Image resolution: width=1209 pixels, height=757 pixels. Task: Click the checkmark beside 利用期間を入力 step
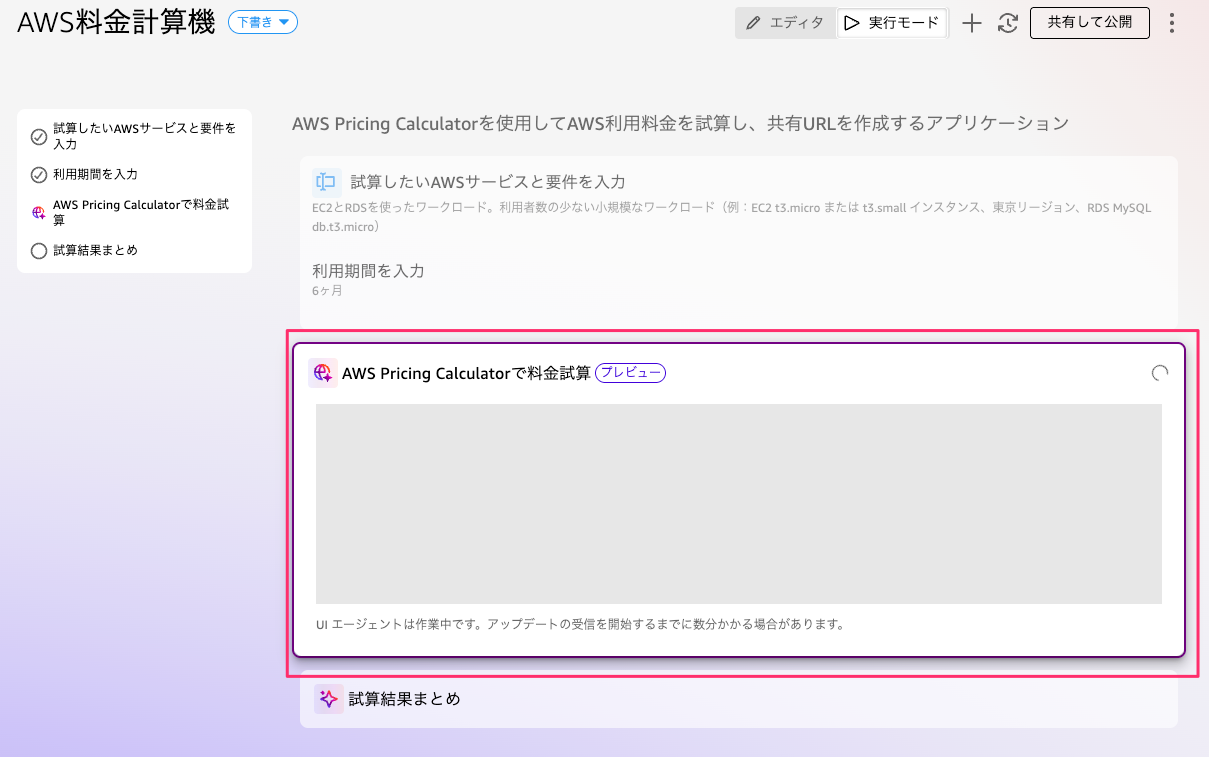[x=39, y=175]
